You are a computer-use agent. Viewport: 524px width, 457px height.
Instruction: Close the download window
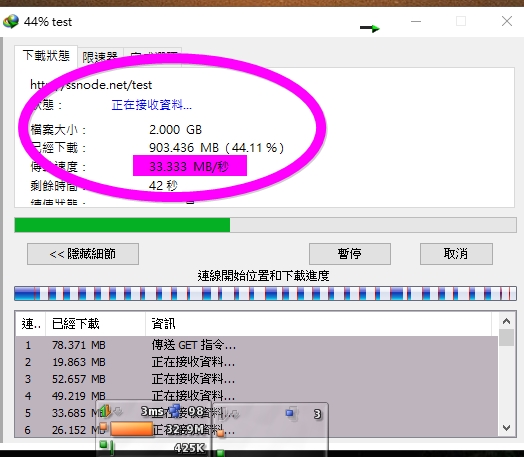point(507,21)
